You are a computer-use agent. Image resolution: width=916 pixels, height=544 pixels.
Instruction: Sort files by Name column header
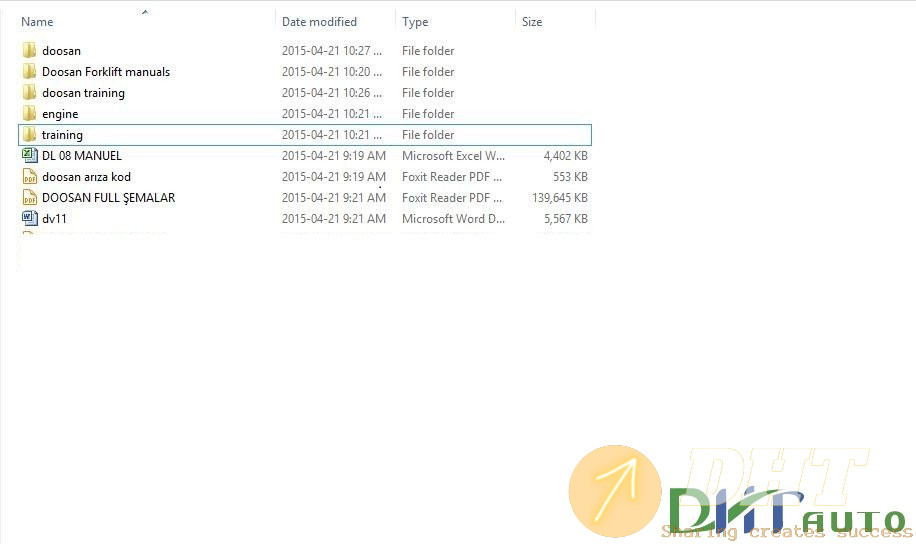point(37,22)
